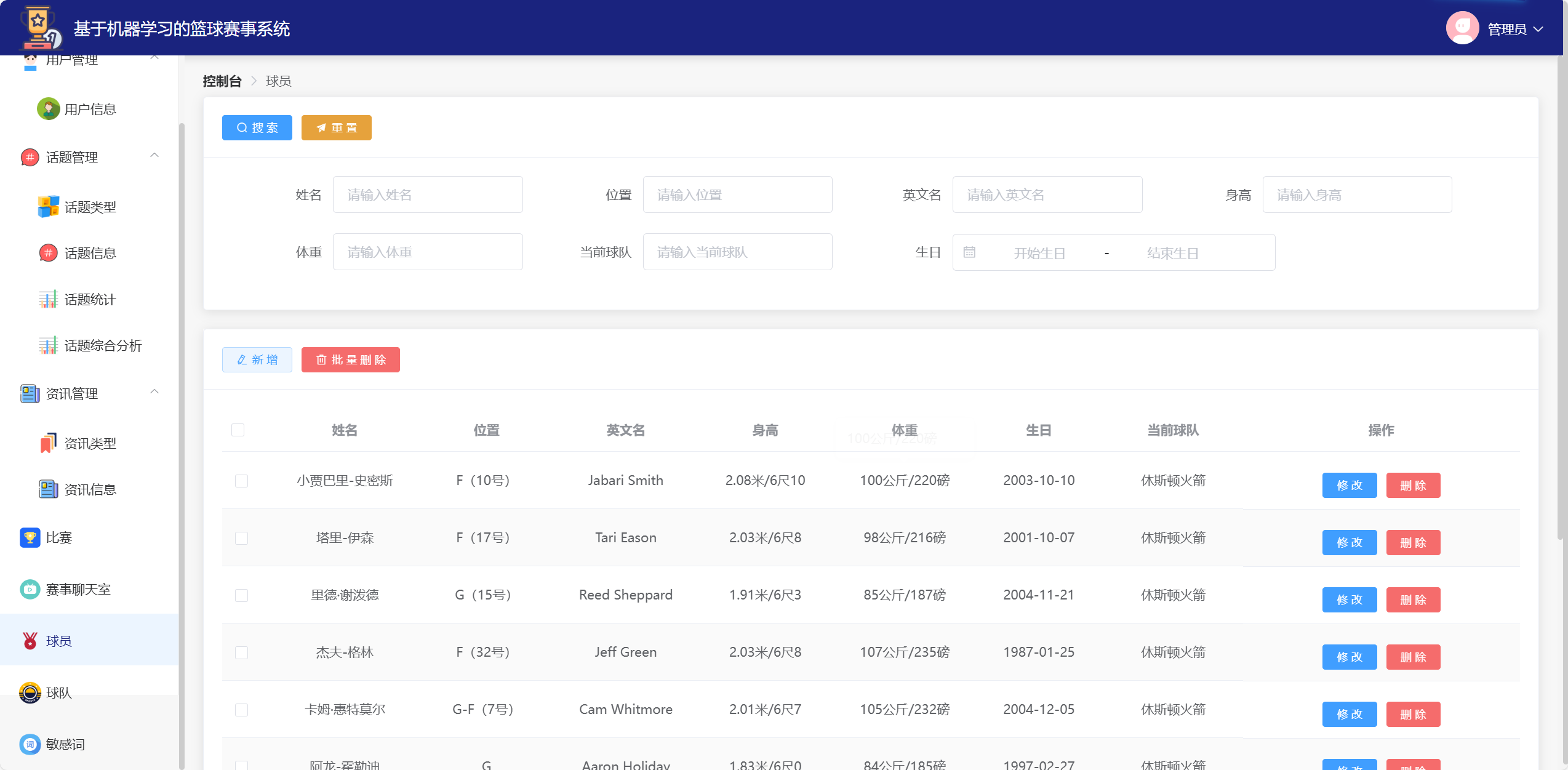Screen dimensions: 1568x770
Task: Click the 身高 column header
Action: click(765, 430)
